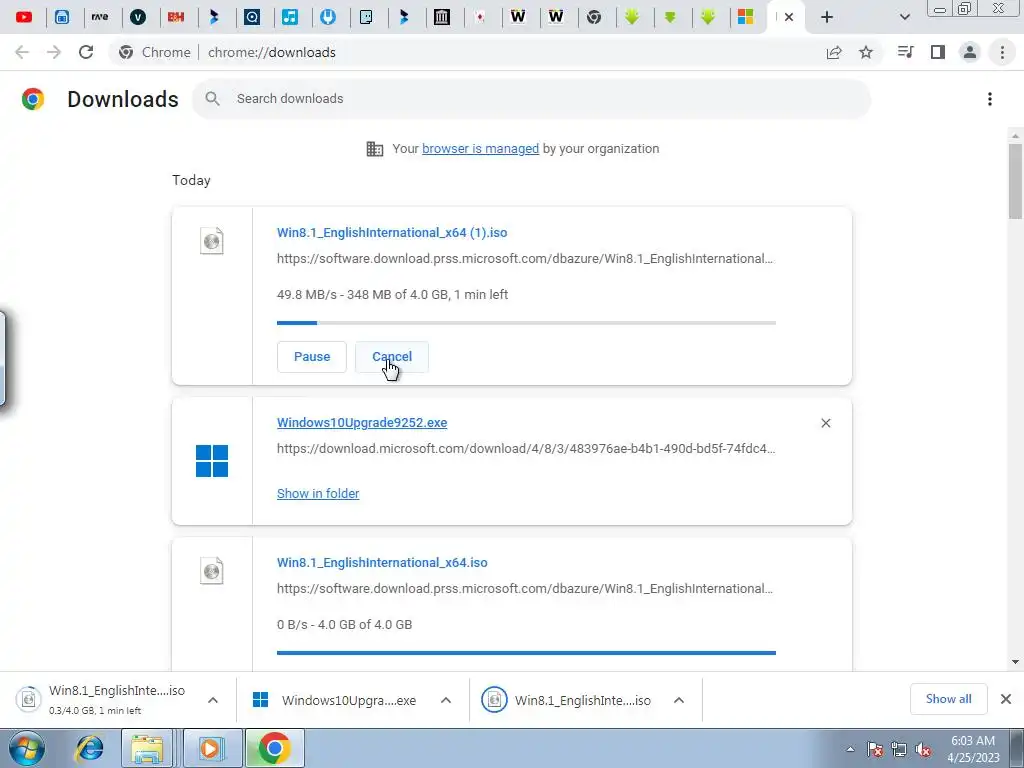Click the full progress bar of x64.iso
1024x768 pixels.
[x=526, y=652]
